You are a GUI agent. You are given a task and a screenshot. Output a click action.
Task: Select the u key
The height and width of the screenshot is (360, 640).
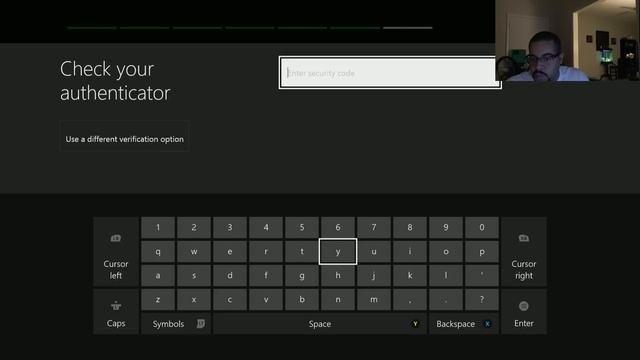[374, 251]
